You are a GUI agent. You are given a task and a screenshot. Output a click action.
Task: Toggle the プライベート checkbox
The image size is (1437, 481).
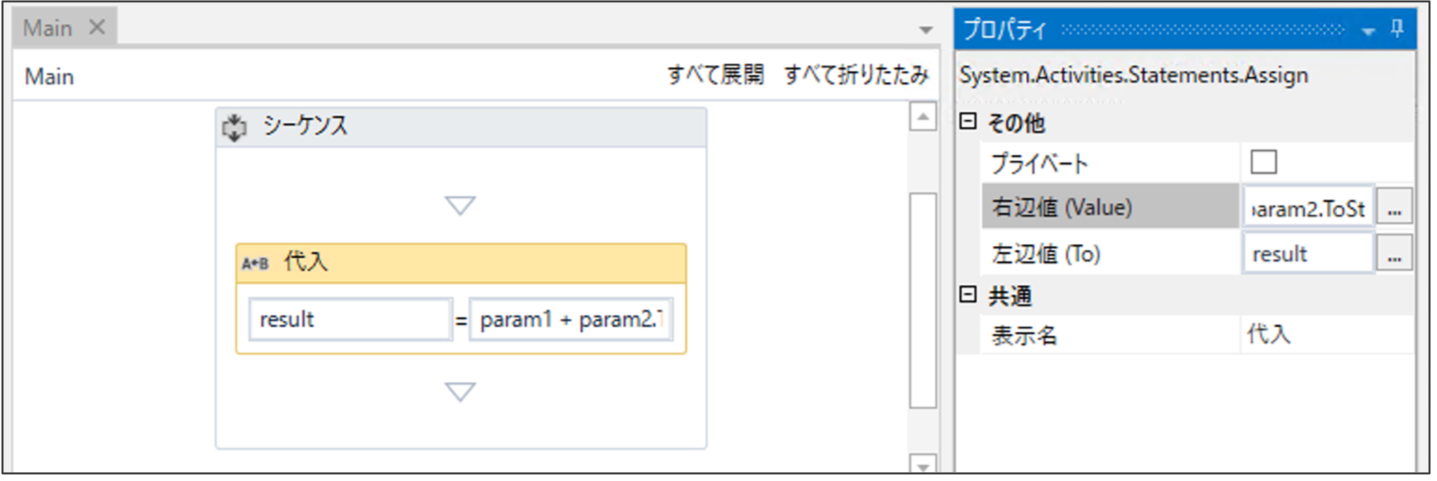[x=1263, y=162]
